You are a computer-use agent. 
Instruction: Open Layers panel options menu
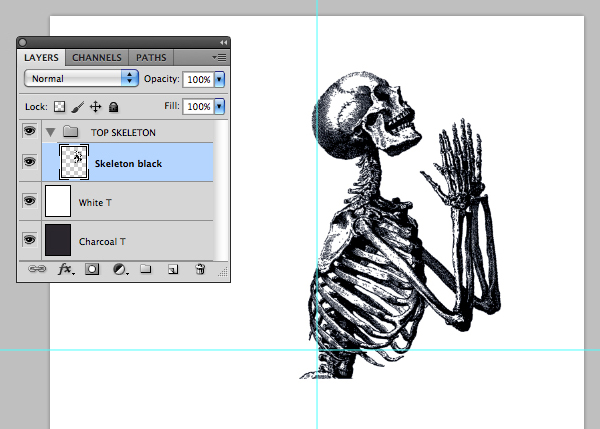coord(220,58)
